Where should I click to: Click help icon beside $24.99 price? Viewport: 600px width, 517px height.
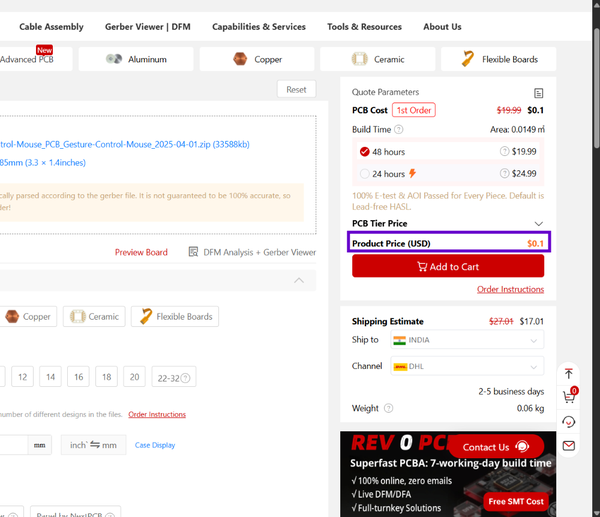pos(504,173)
